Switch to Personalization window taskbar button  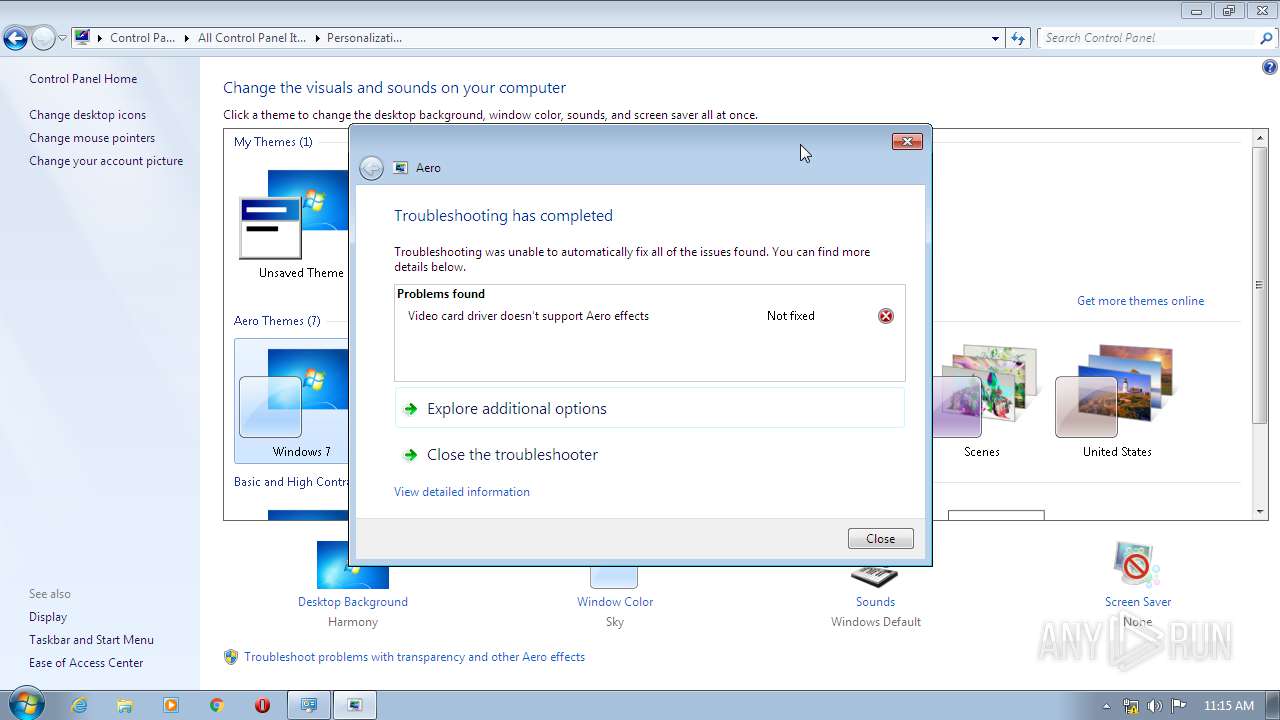[309, 705]
